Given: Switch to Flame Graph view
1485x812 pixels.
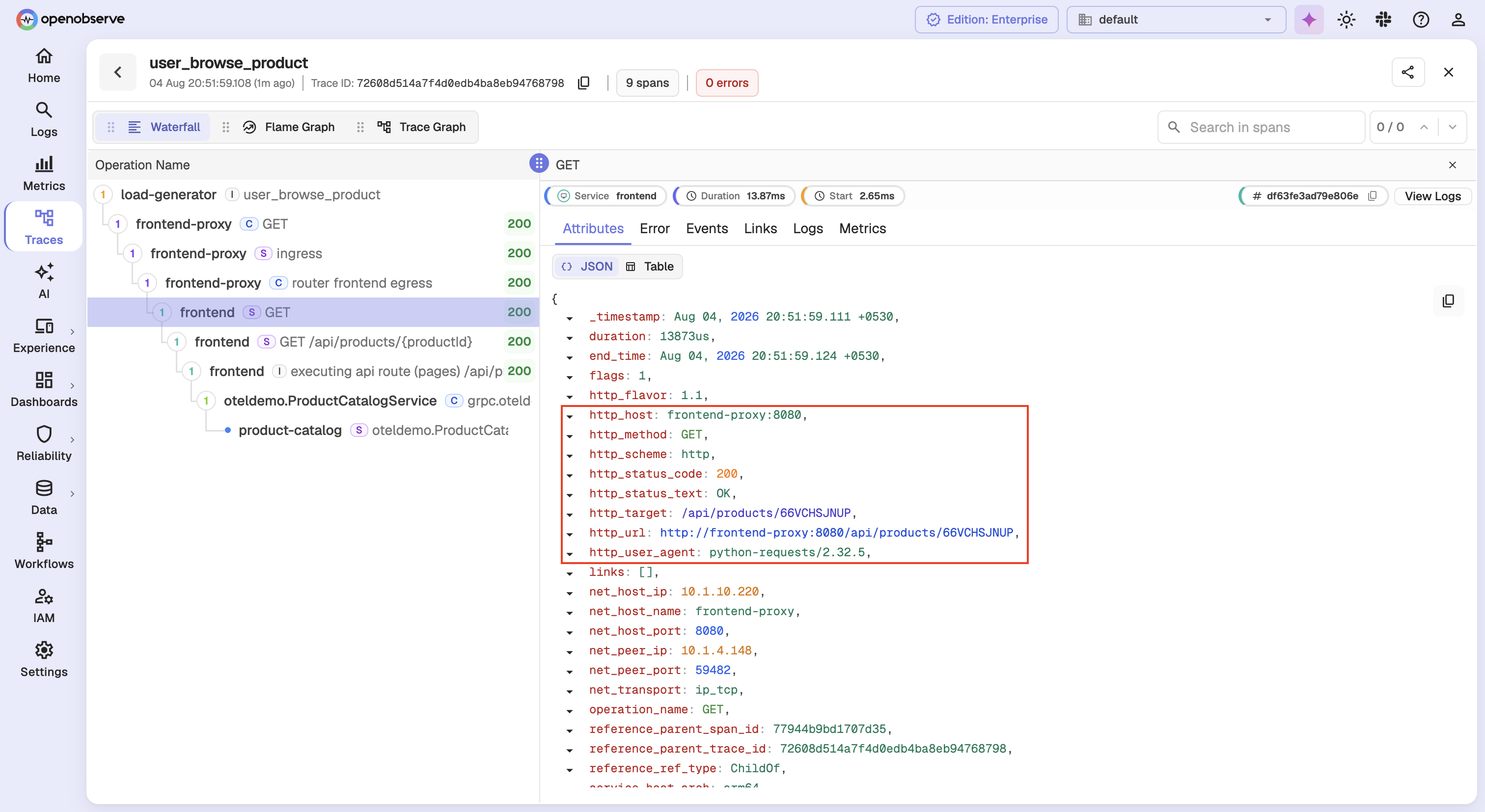Looking at the screenshot, I should pyautogui.click(x=288, y=127).
